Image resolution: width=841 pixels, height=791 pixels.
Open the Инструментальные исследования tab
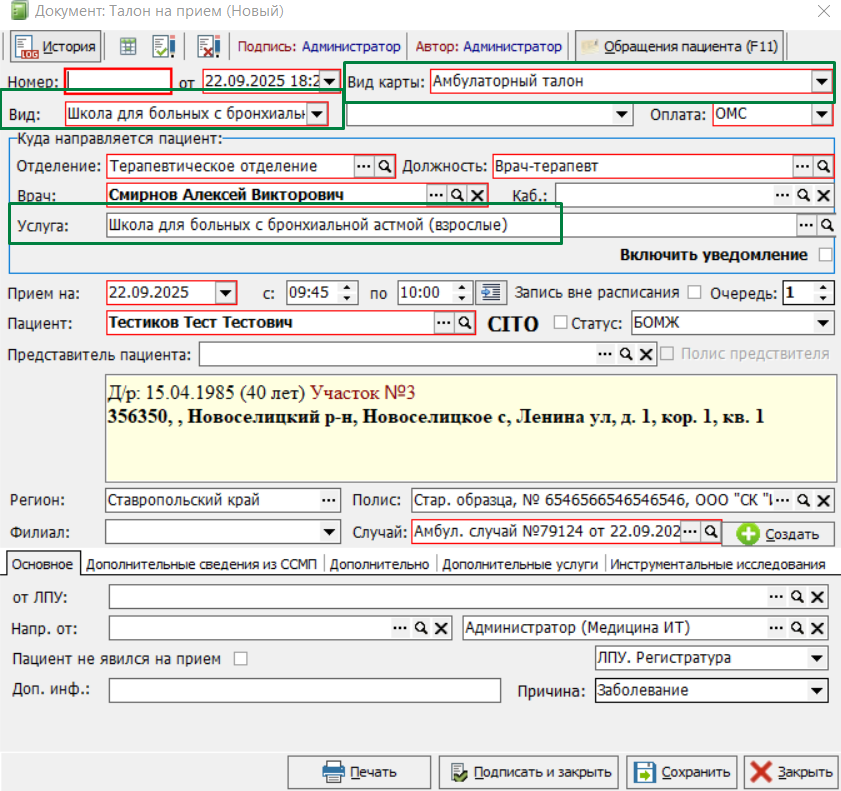tap(718, 564)
